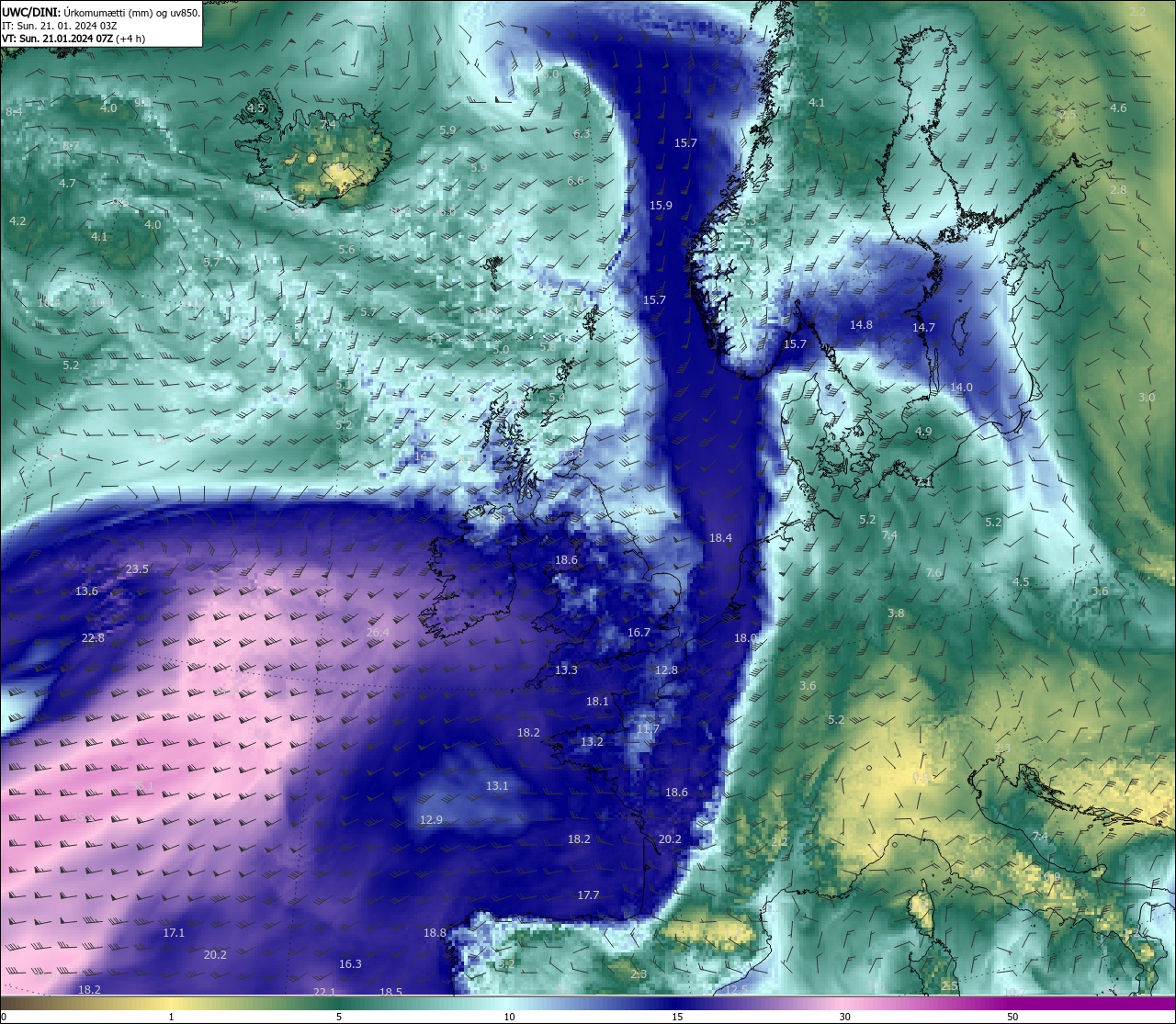Click the 13.1 value on the map
The height and width of the screenshot is (1024, 1176).
(497, 786)
